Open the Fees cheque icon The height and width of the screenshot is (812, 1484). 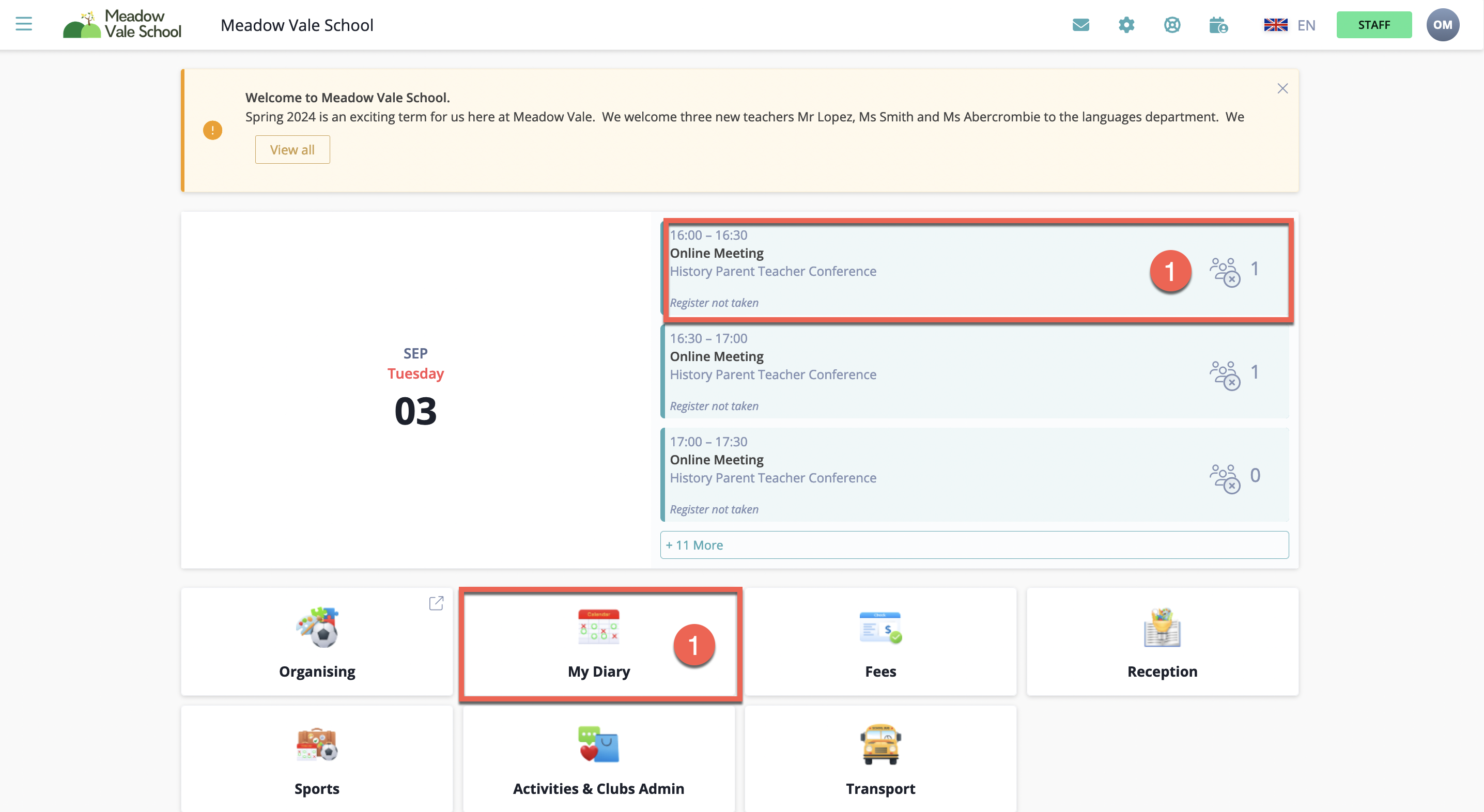tap(880, 628)
